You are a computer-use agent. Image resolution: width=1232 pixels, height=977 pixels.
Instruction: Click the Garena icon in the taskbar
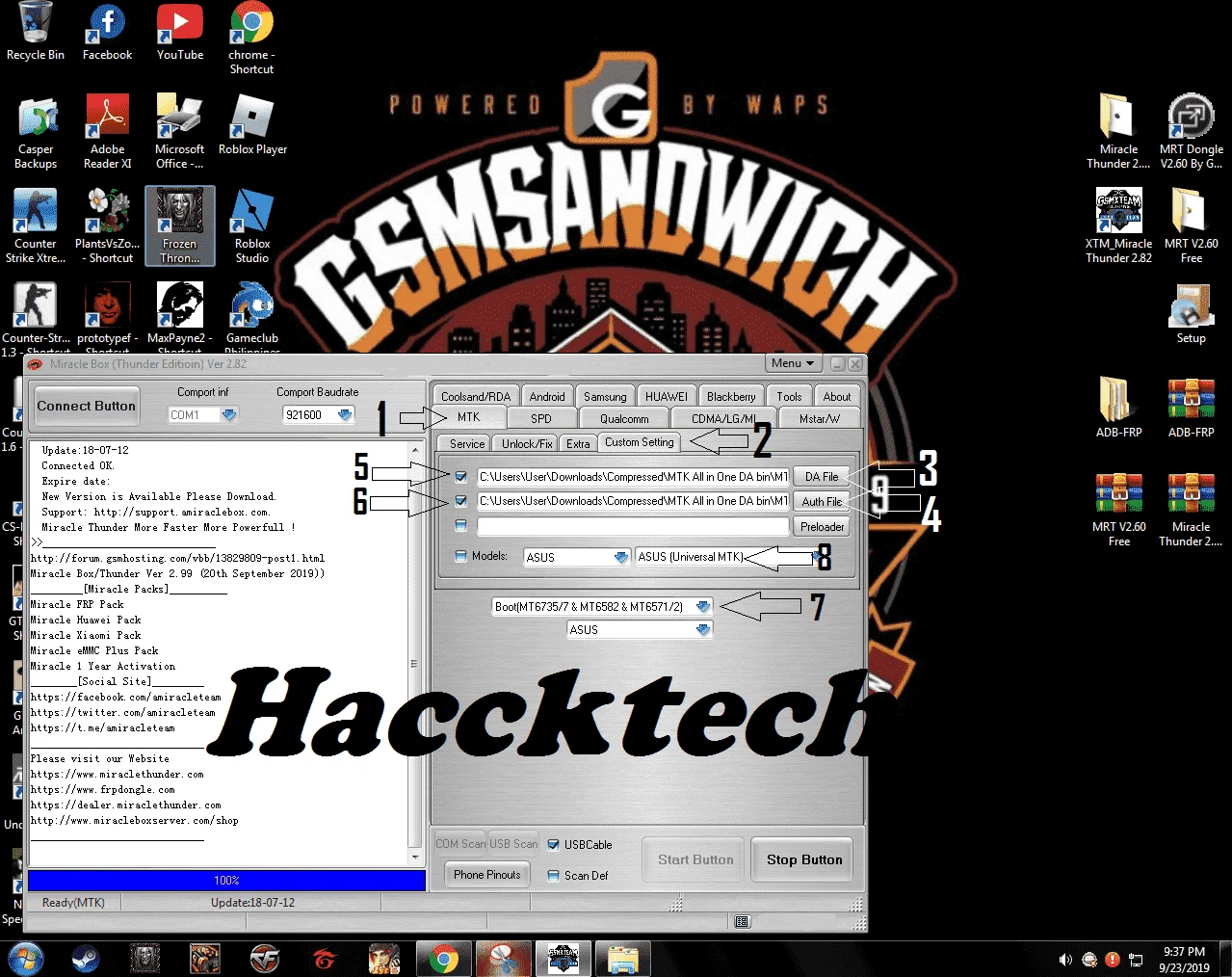click(x=325, y=959)
